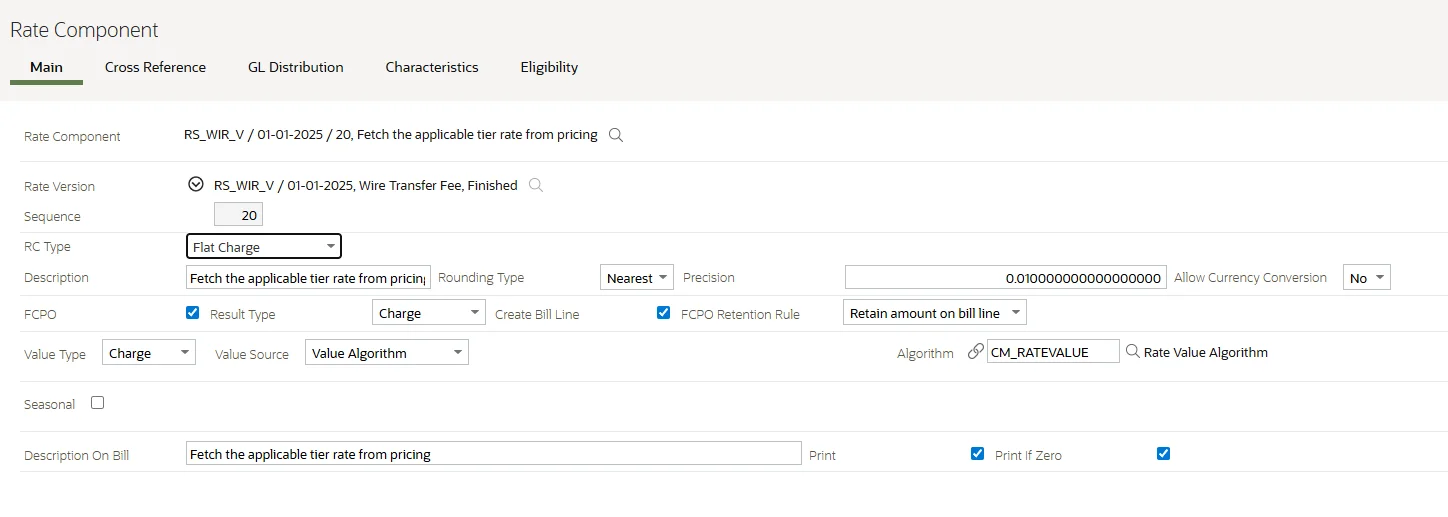1448x517 pixels.
Task: Click the Description On Bill text field
Action: (x=493, y=454)
